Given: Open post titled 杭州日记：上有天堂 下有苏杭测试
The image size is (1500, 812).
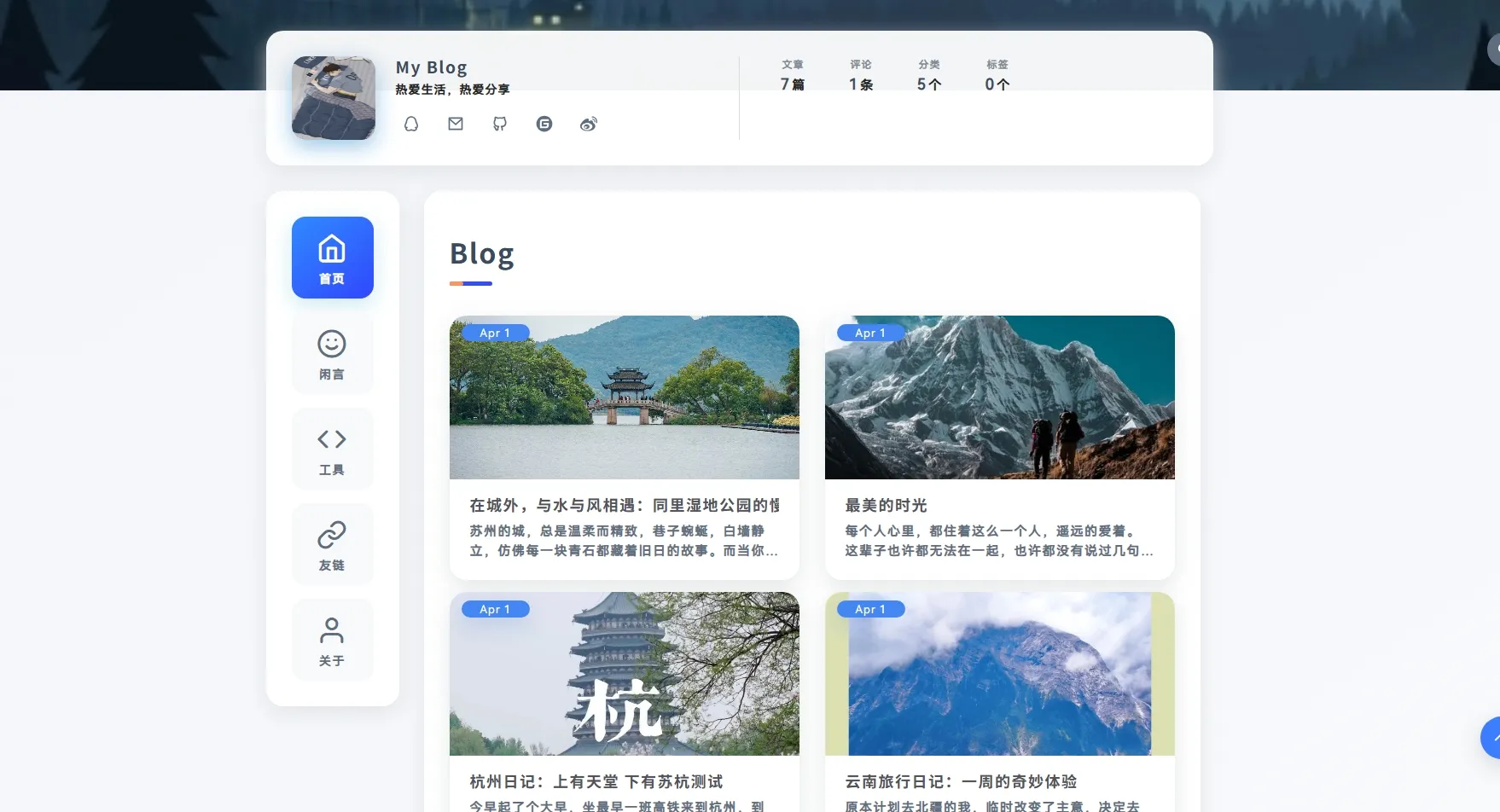Looking at the screenshot, I should (596, 782).
